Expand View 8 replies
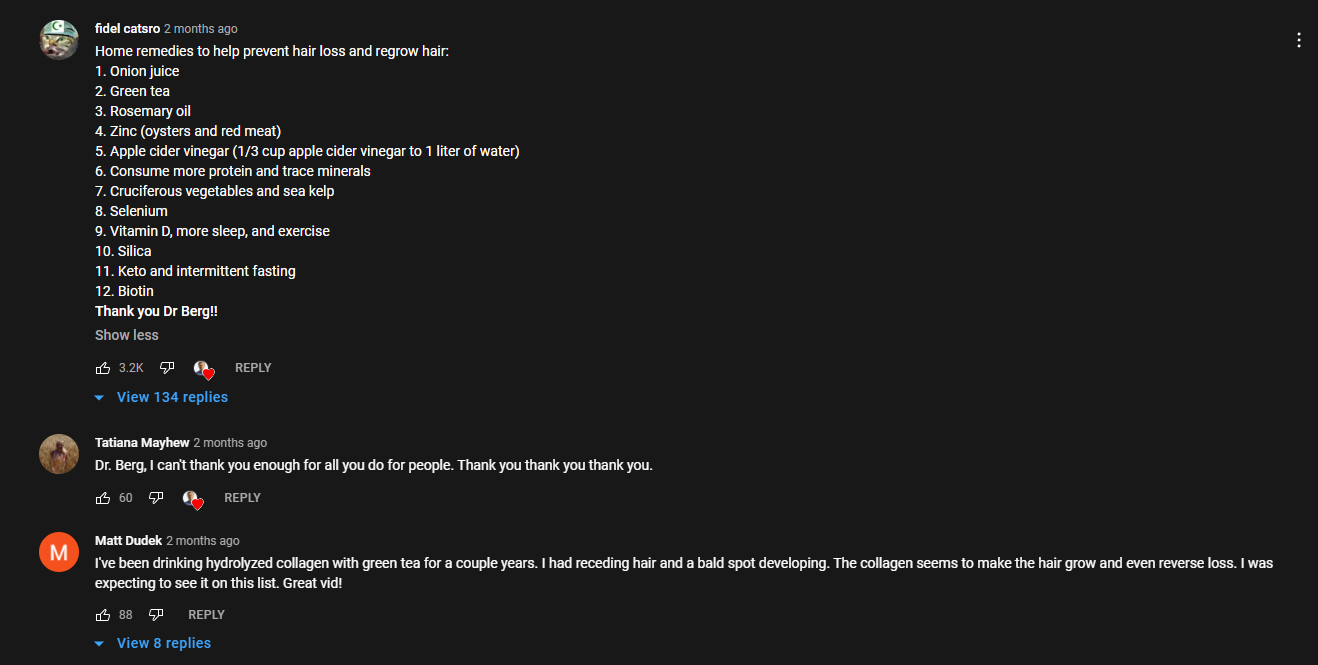Viewport: 1318px width, 665px height. click(x=153, y=643)
